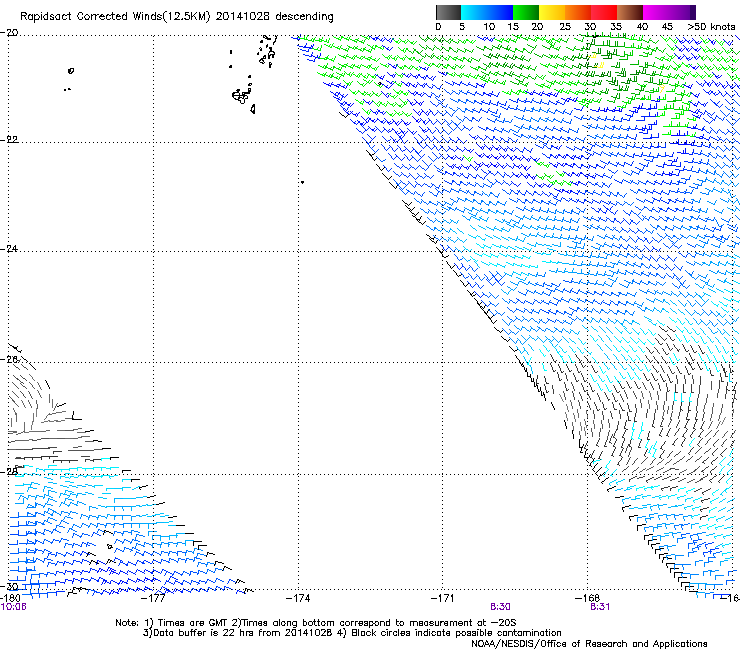This screenshot has width=740, height=650.
Task: Click the note 'Data buffer is 22 hrs'
Action: 203,633
